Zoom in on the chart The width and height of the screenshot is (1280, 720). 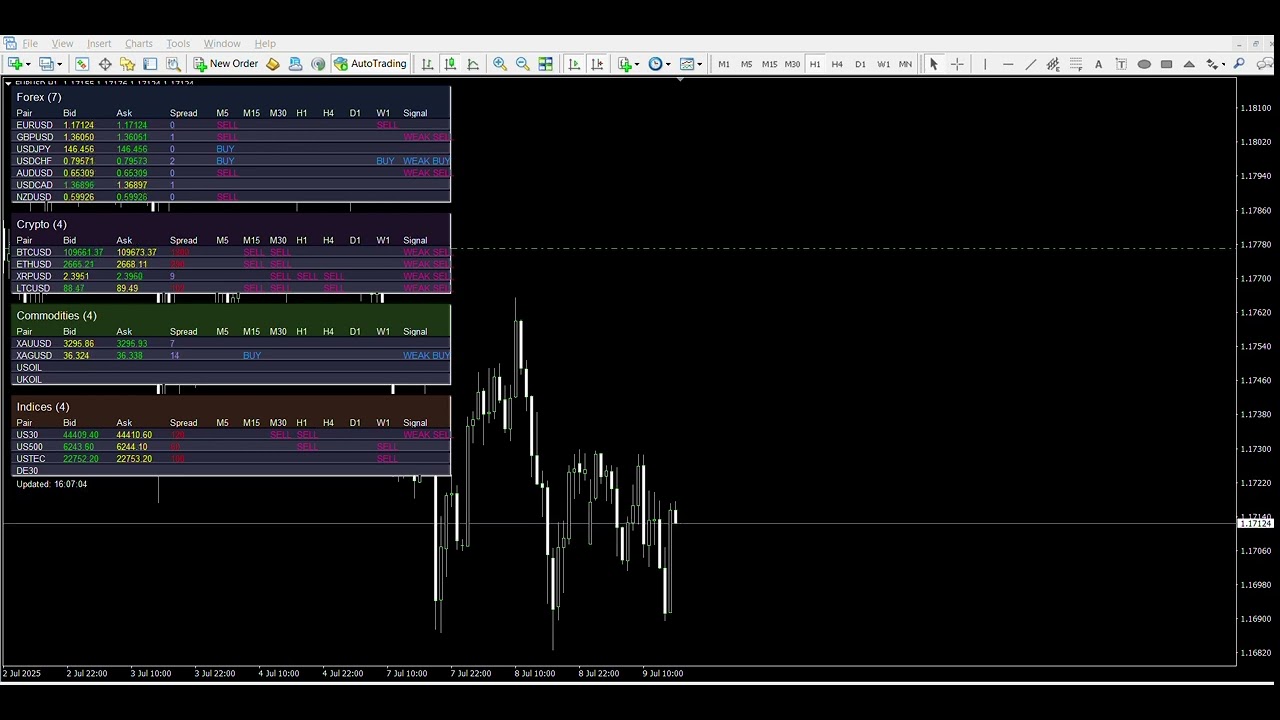[x=499, y=64]
